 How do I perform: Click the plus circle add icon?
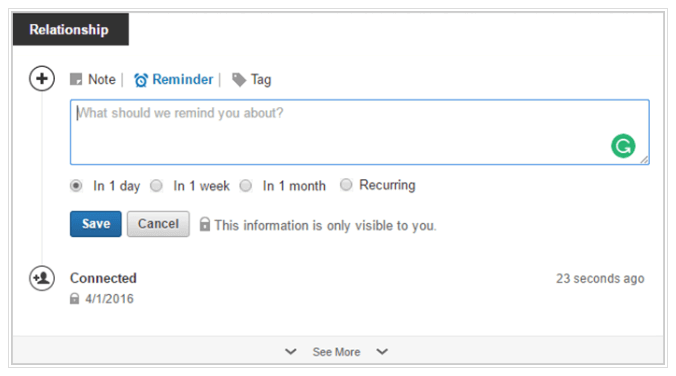42,78
